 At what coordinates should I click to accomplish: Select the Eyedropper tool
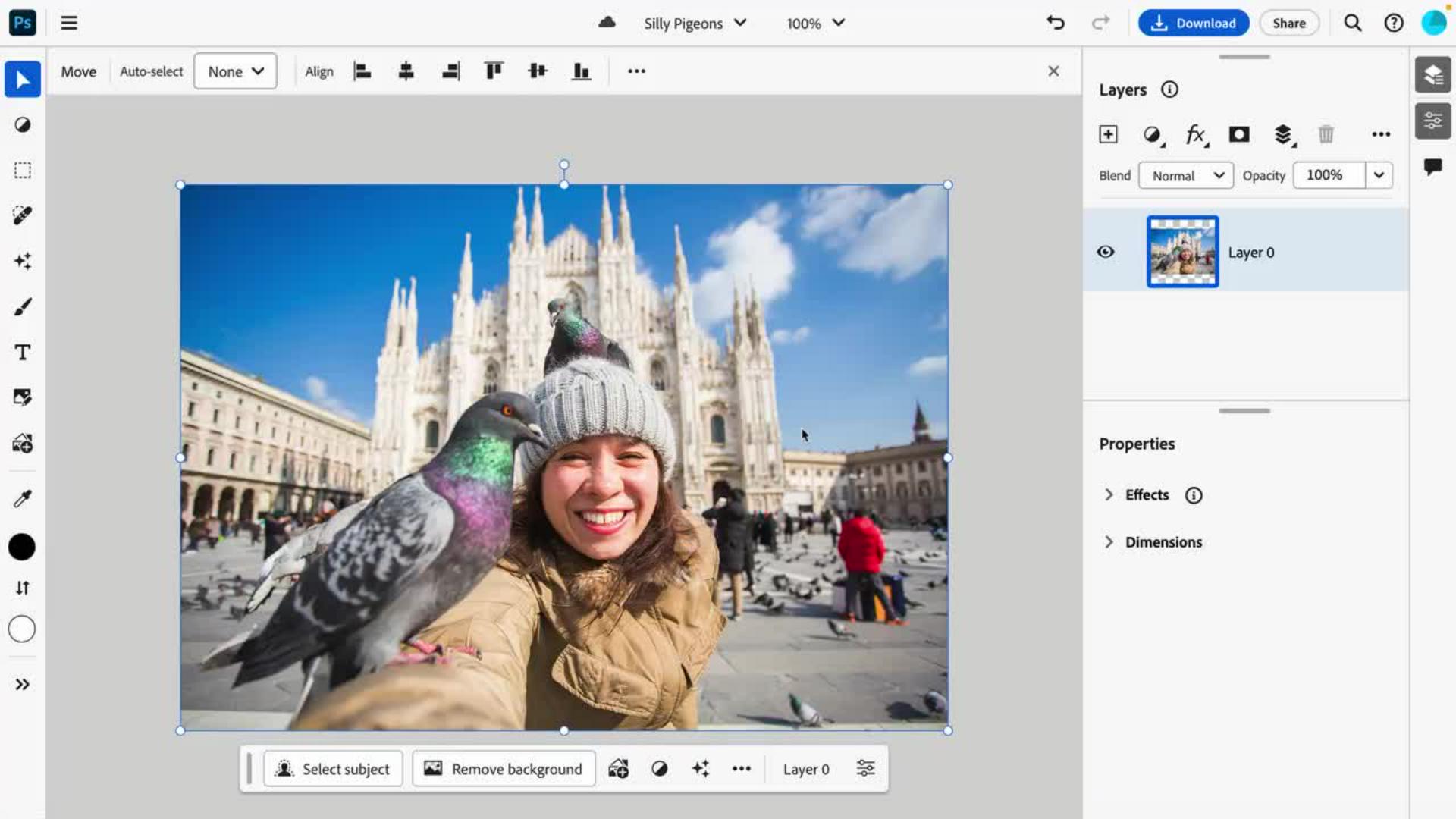pyautogui.click(x=23, y=498)
